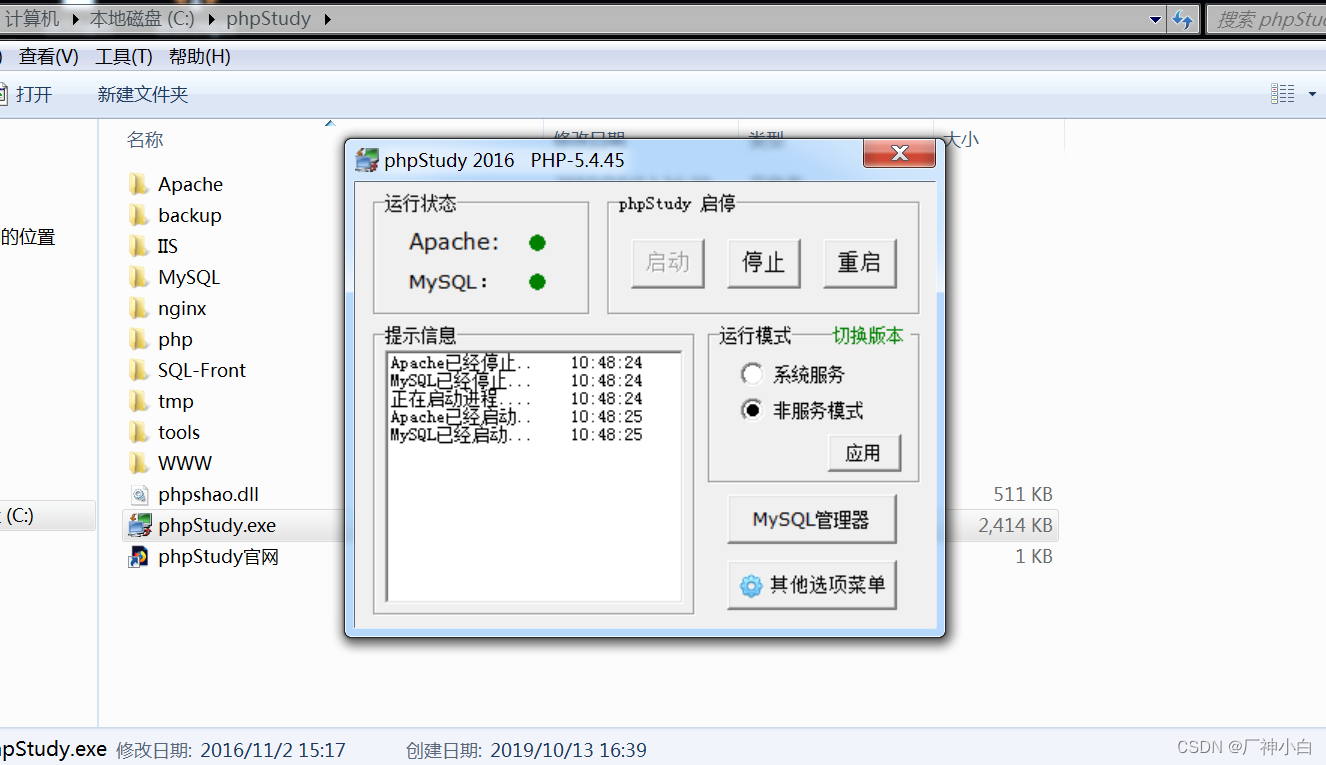Select 系统服务 run mode

click(751, 374)
